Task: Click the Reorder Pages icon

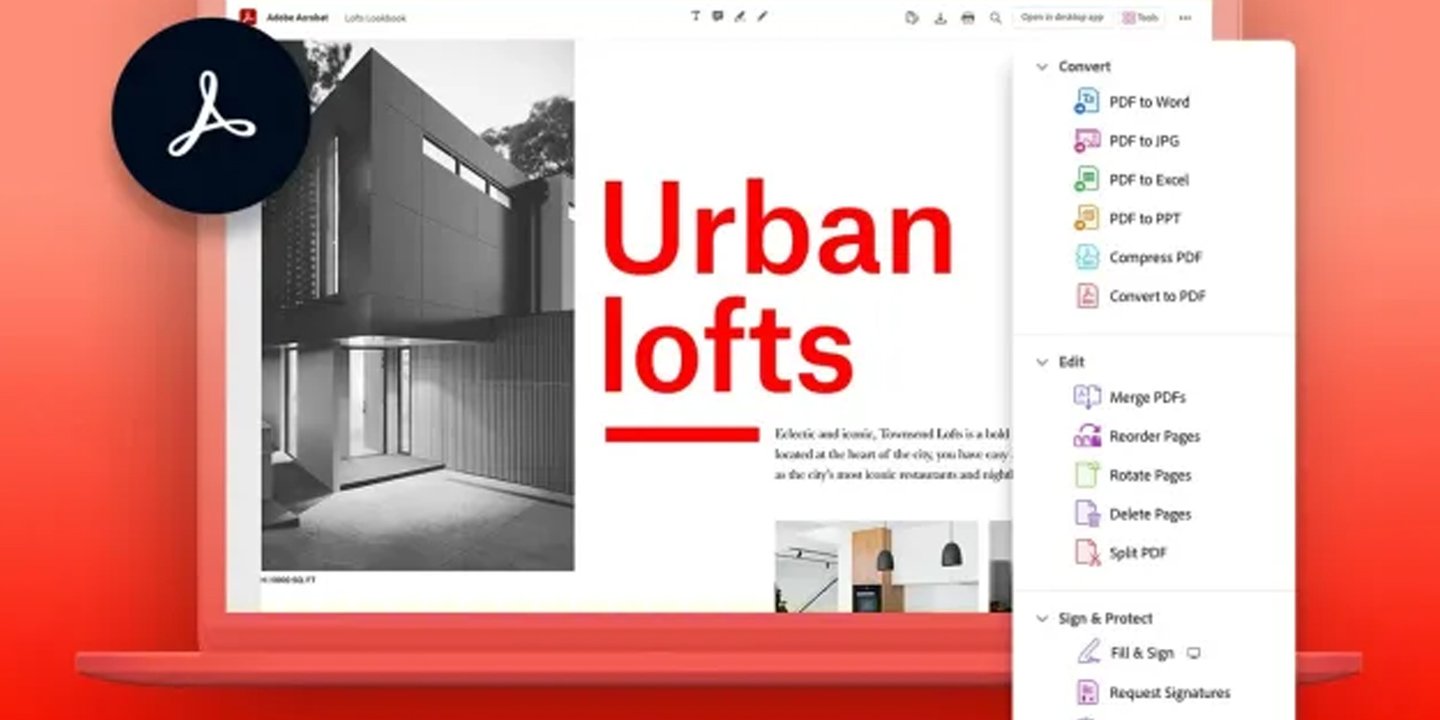Action: pos(1087,436)
